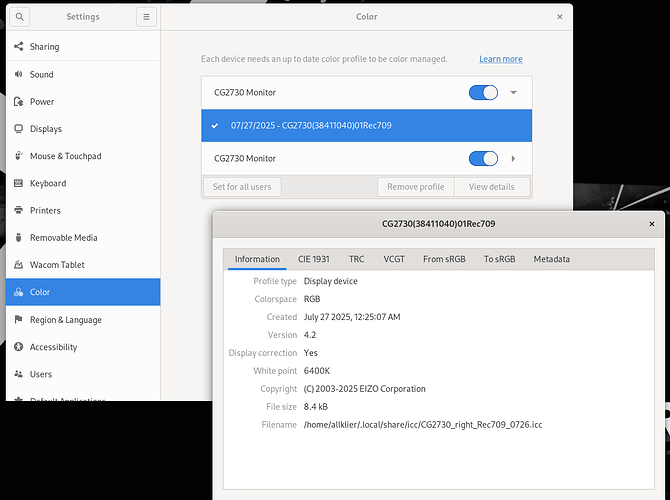Open Keyboard settings
Viewport: 670px width, 500px height.
(83, 183)
